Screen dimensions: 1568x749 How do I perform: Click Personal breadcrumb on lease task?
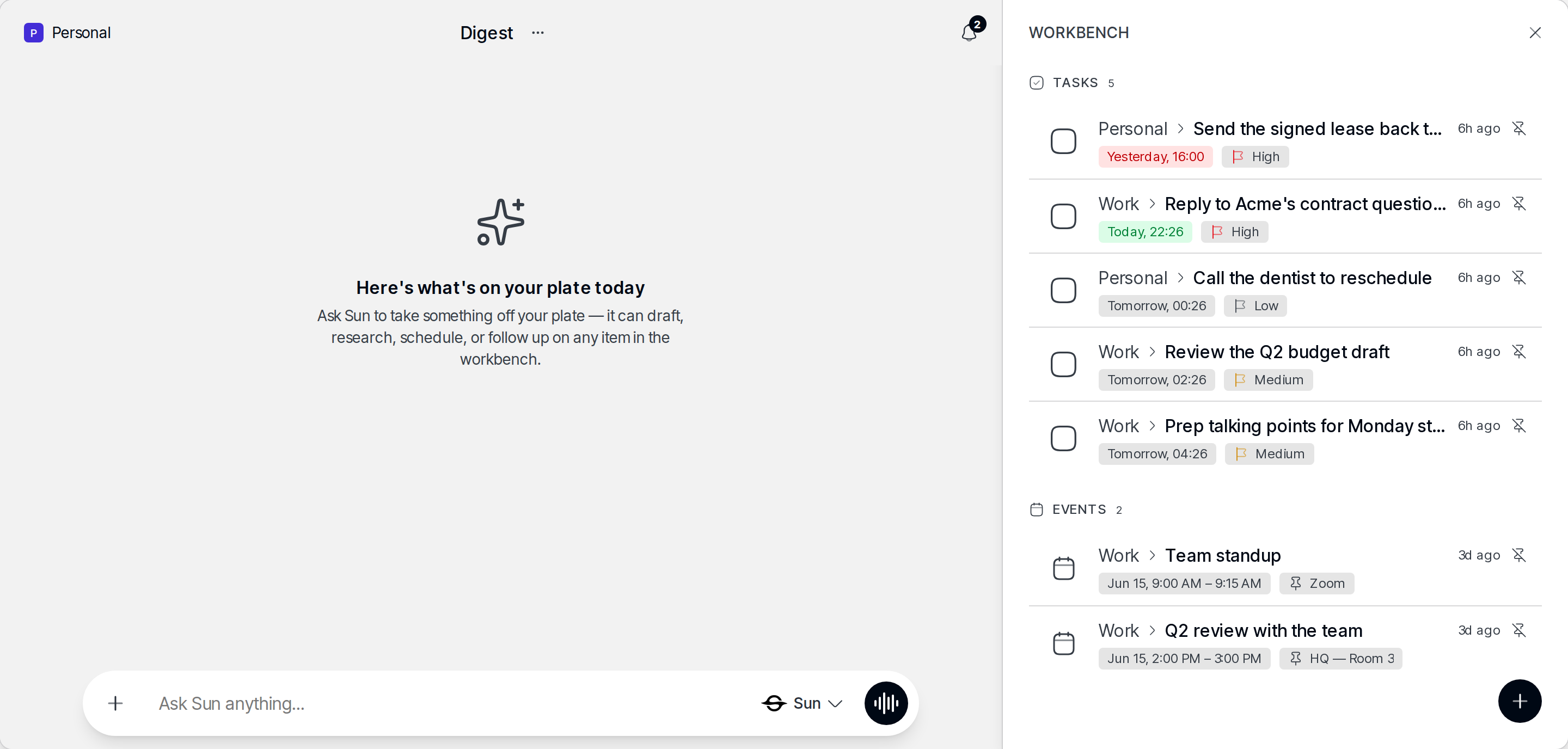point(1132,128)
